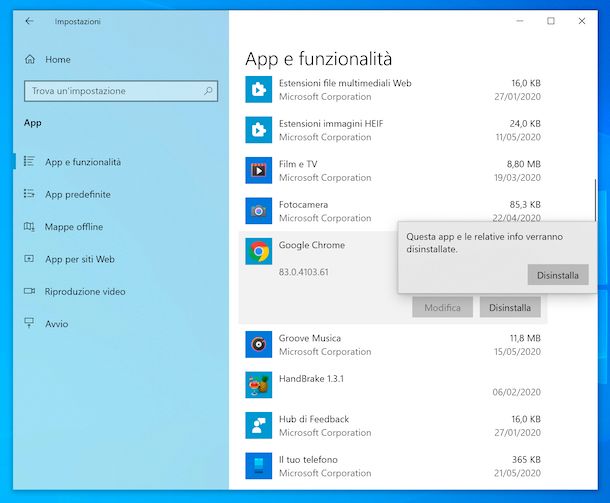Open App e funzionalità section
This screenshot has height=503, width=610.
pos(83,162)
